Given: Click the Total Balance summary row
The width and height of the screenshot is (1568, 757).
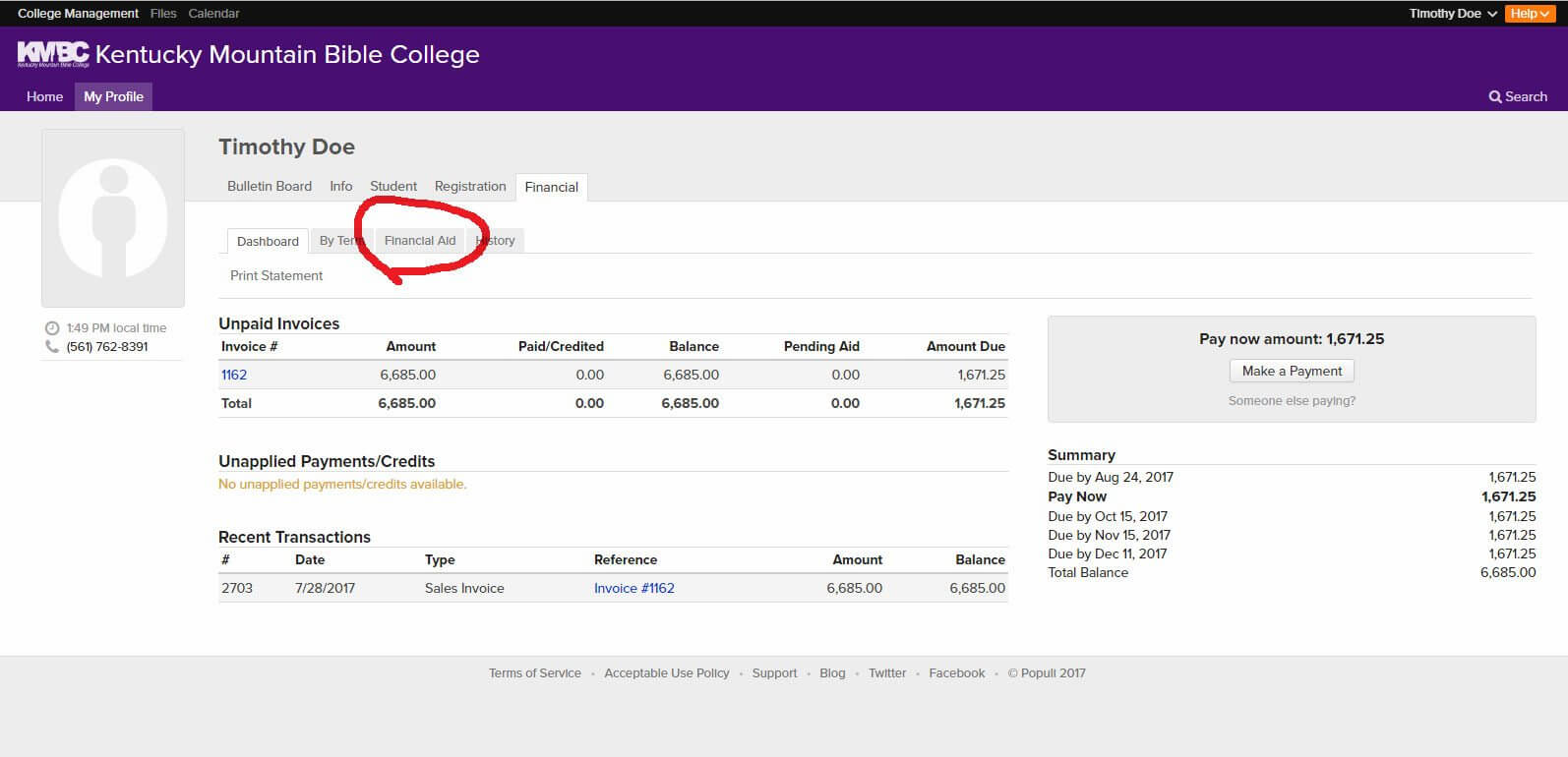Looking at the screenshot, I should [x=1292, y=572].
